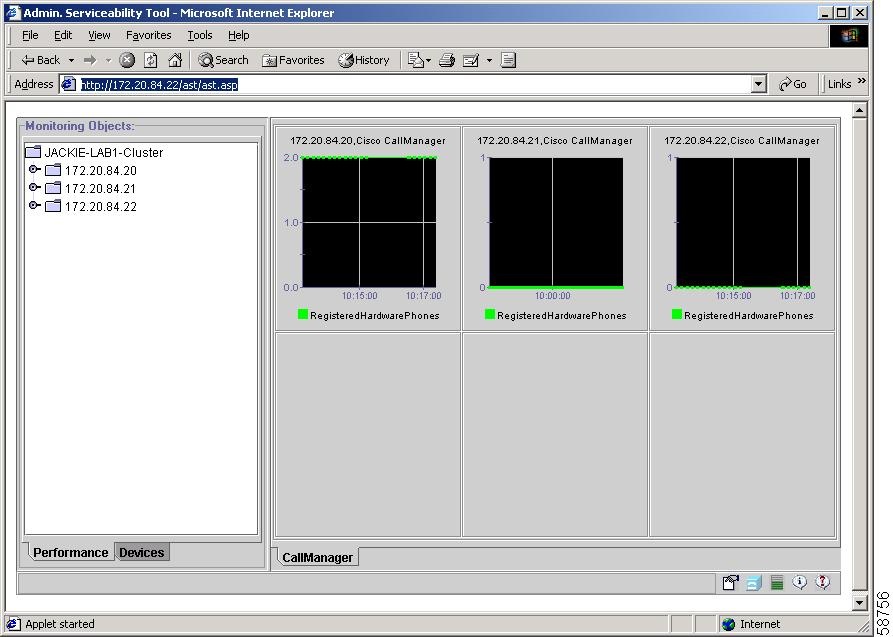
Task: Stop the page loading
Action: point(127,60)
